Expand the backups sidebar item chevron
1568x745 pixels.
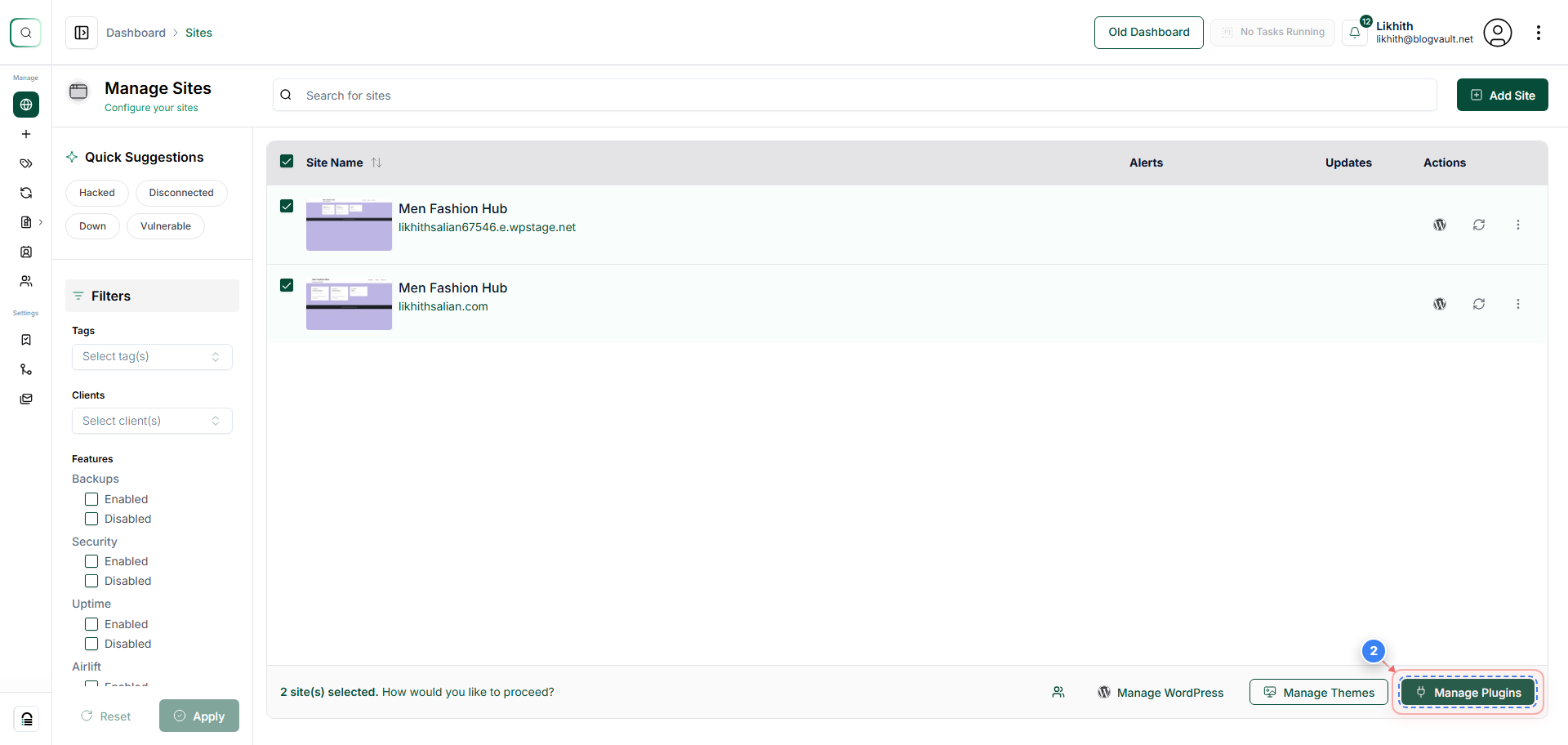coord(41,221)
